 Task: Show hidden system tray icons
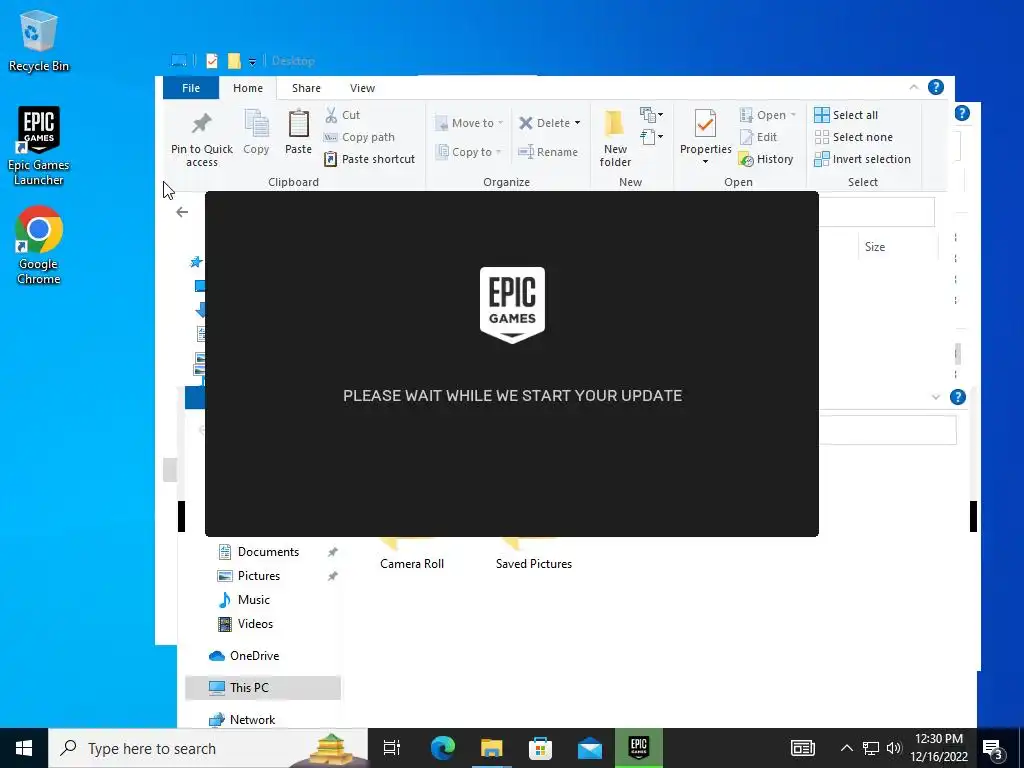(x=846, y=748)
